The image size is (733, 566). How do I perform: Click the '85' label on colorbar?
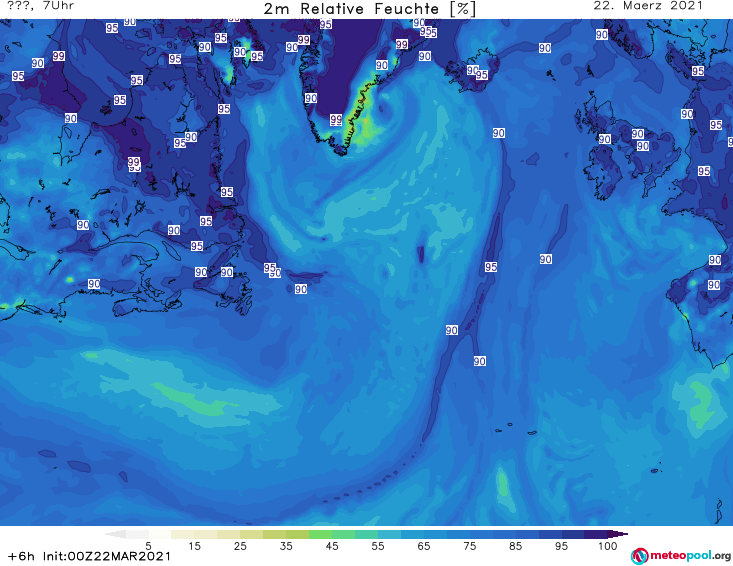(x=515, y=546)
